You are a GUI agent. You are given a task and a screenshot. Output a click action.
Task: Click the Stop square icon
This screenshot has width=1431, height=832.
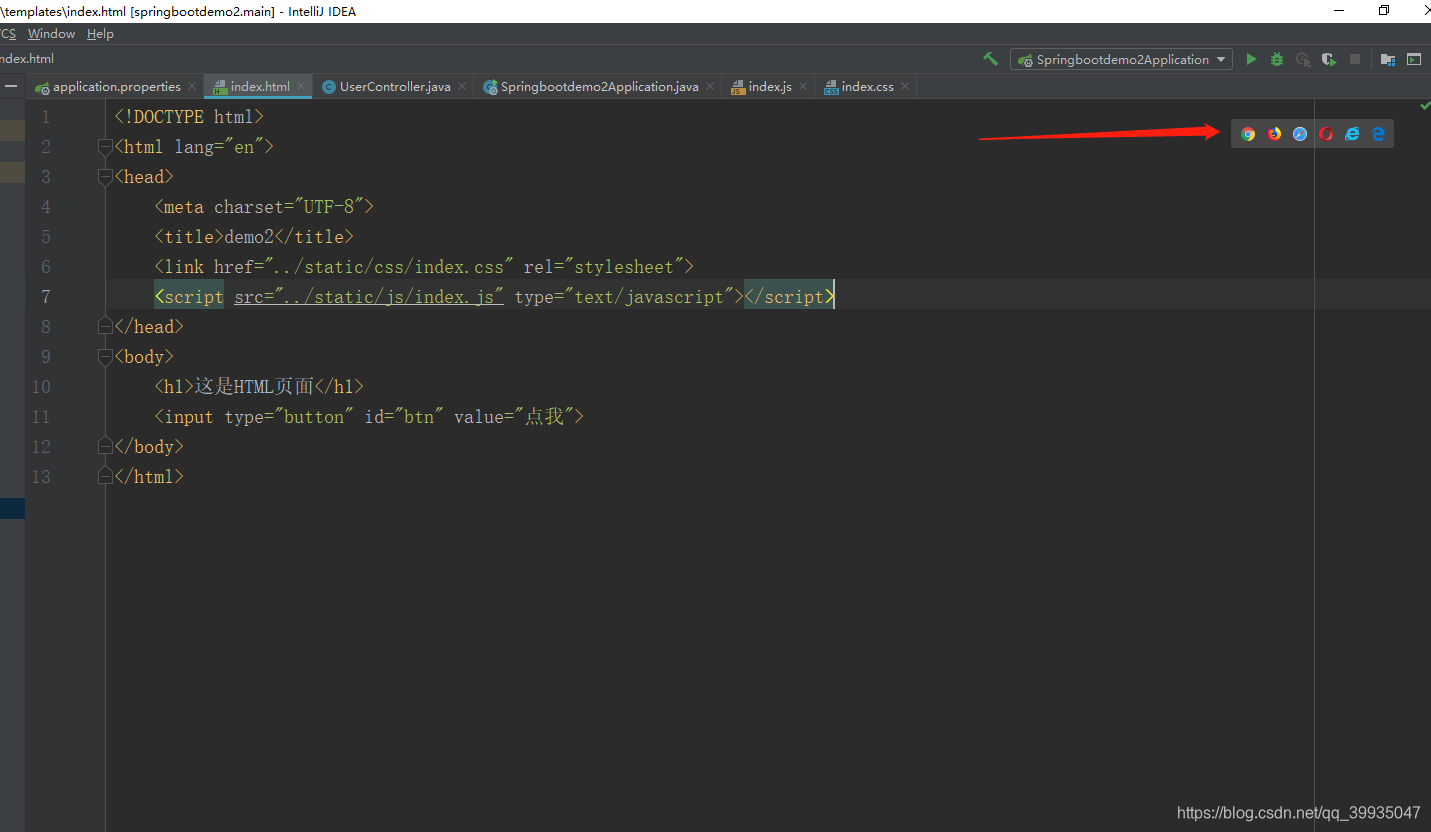1355,59
